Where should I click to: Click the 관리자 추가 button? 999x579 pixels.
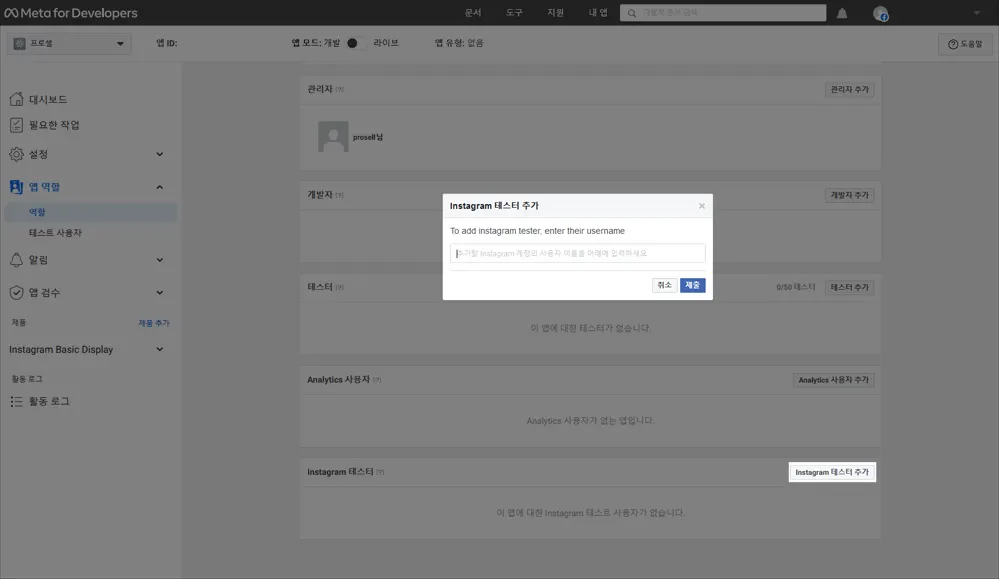click(849, 90)
